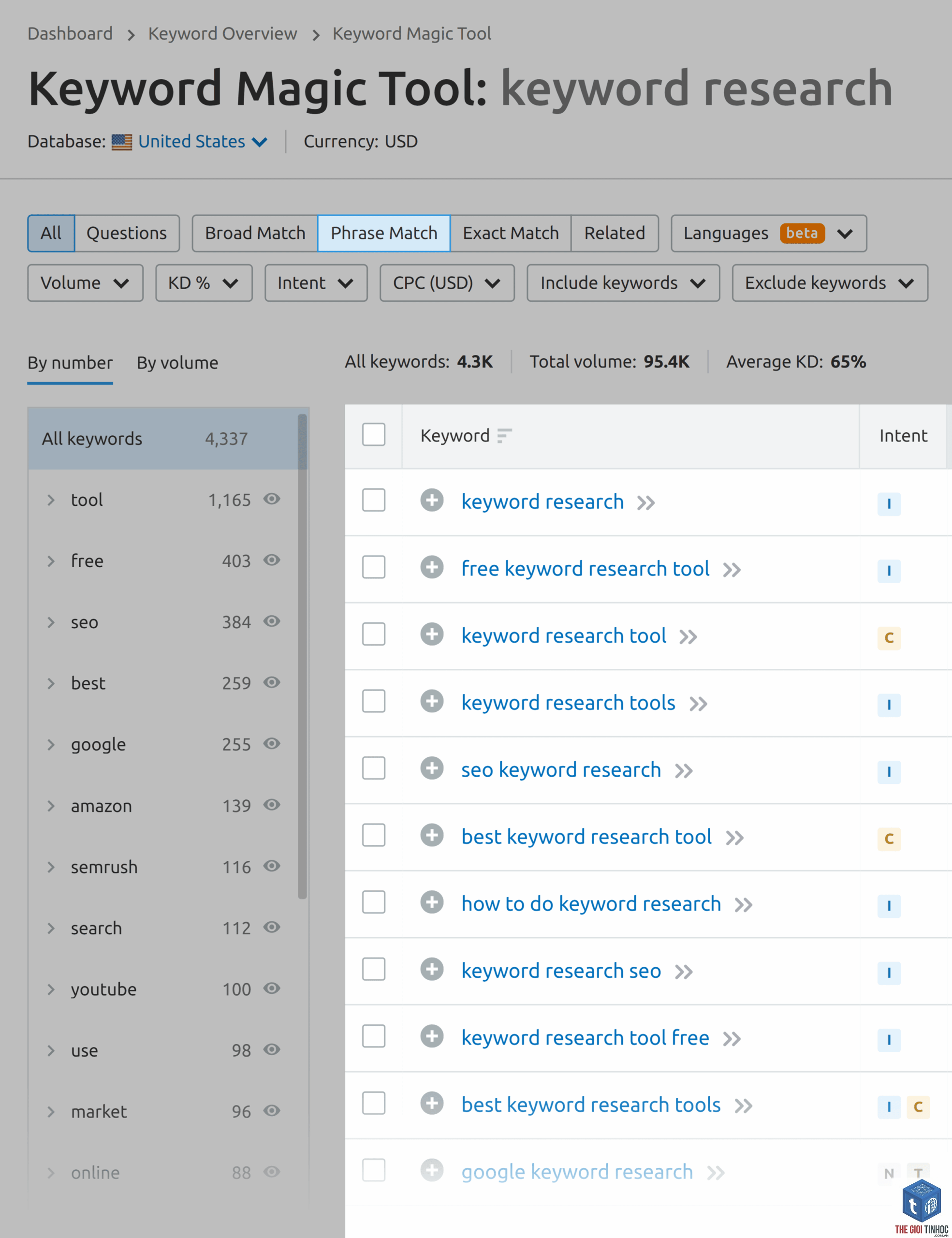The image size is (952, 1238).
Task: Click the sort icon next to Keyword header
Action: point(504,436)
